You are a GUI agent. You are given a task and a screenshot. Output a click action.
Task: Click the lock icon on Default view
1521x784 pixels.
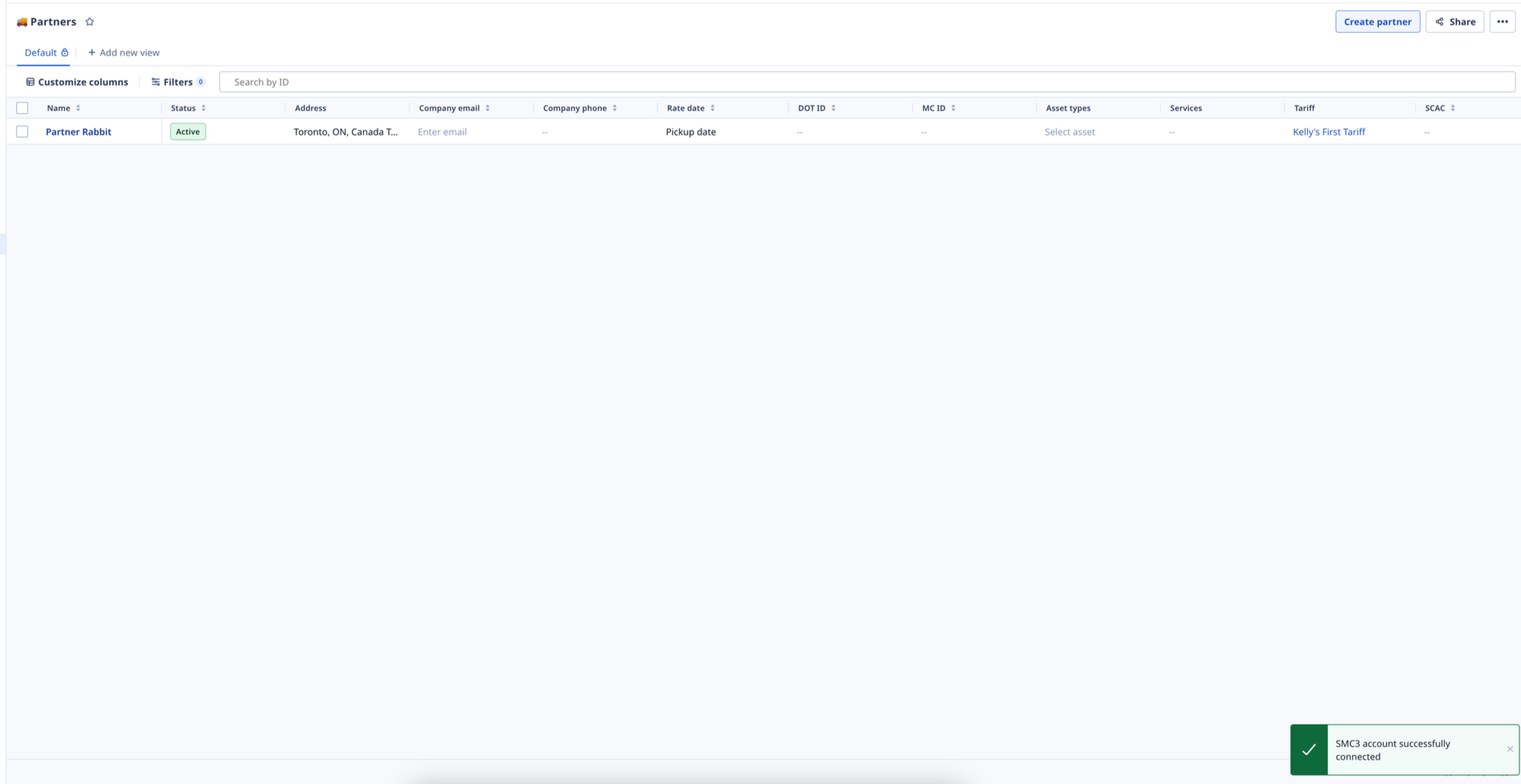pos(64,51)
